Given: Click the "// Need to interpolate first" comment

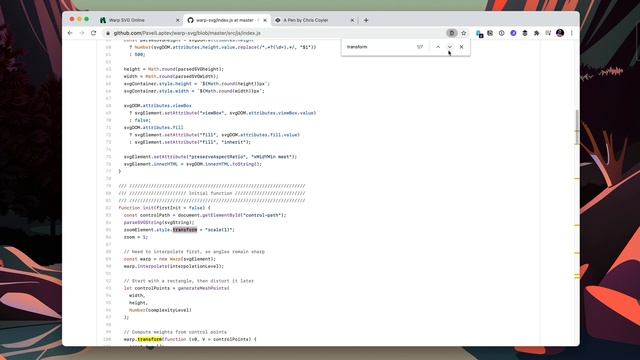Looking at the screenshot, I should pos(194,251).
